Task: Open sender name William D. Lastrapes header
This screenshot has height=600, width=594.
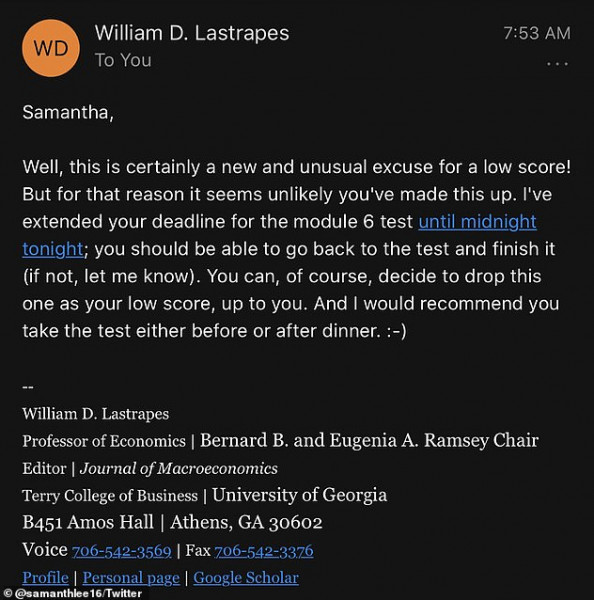Action: [192, 33]
